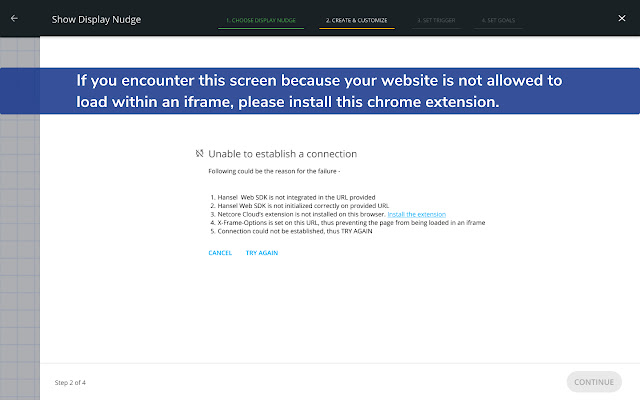
Task: Click the 'Unable to establish a connection' heading
Action: click(282, 154)
